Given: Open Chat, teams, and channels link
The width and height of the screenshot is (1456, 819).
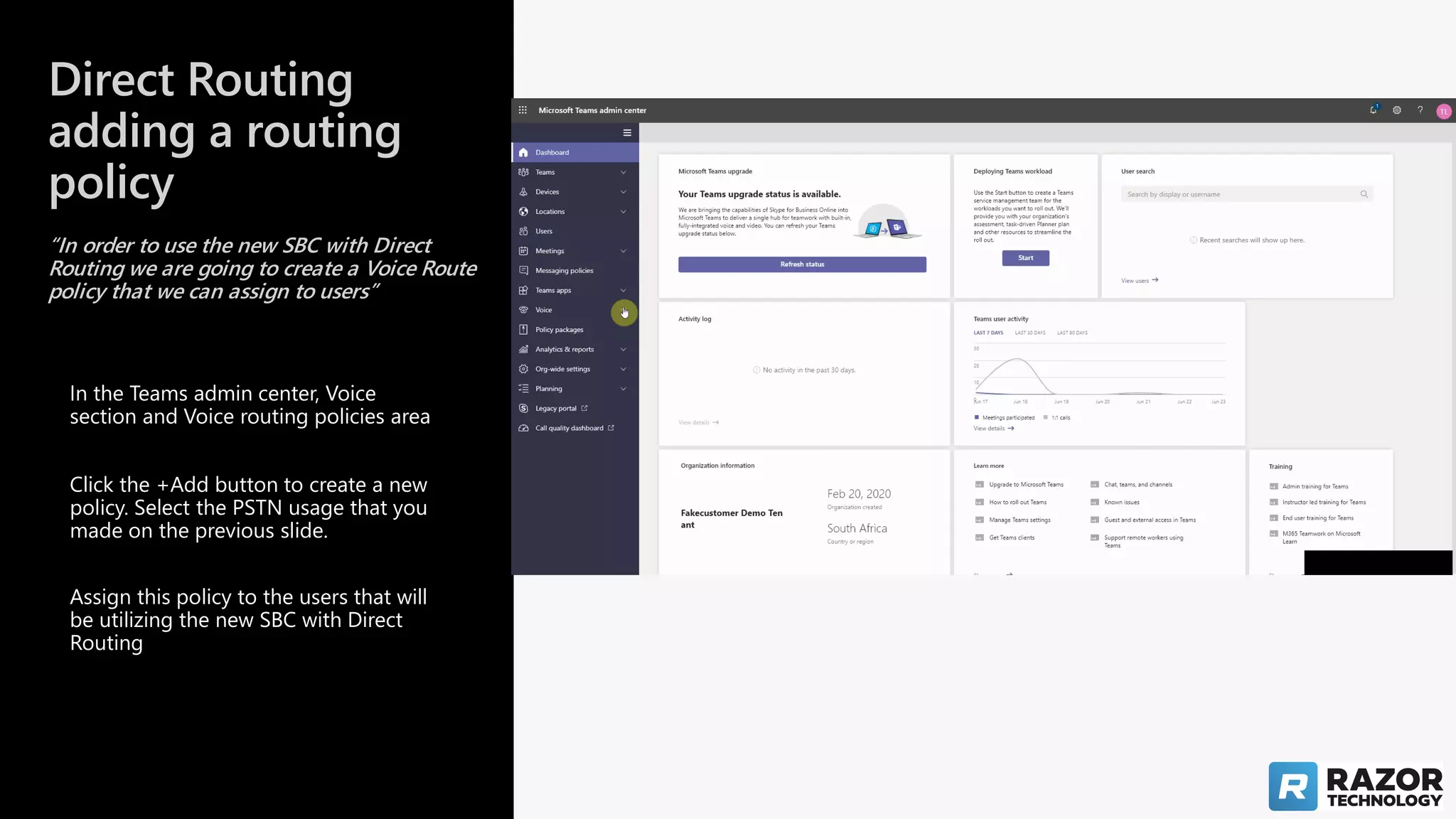Looking at the screenshot, I should click(1138, 485).
